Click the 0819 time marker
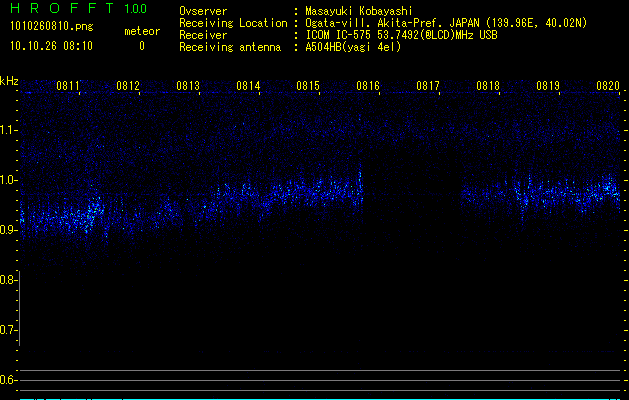This screenshot has height=400, width=629. tap(548, 86)
